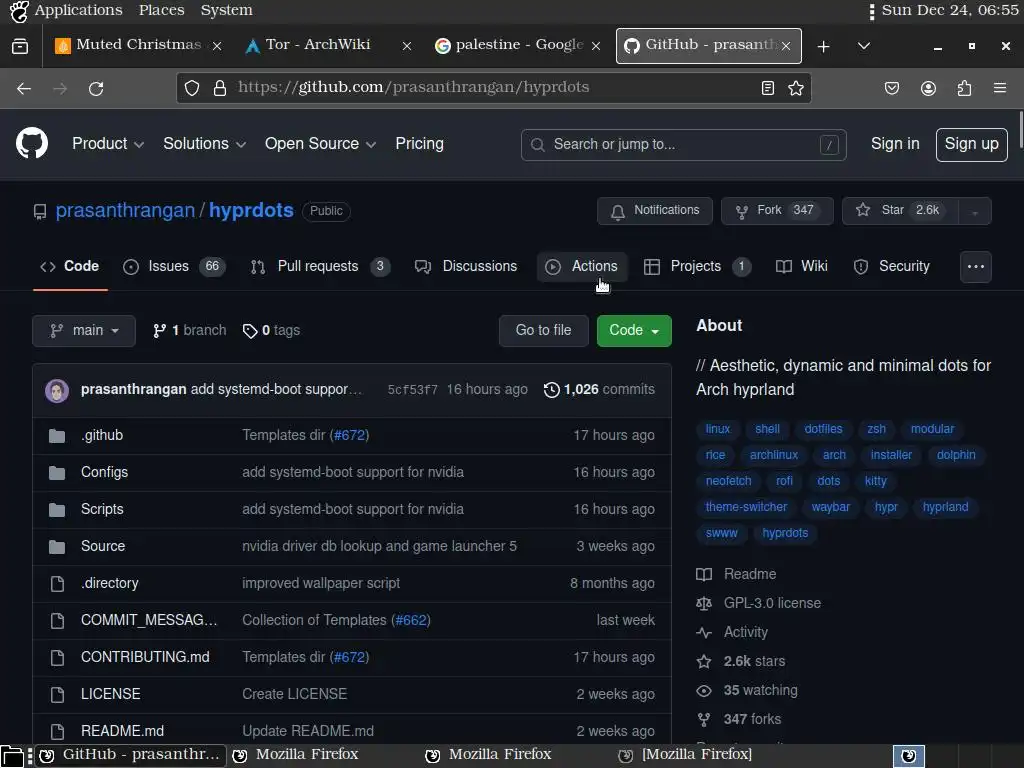Open the green Code dropdown
Image resolution: width=1024 pixels, height=768 pixels.
(633, 330)
